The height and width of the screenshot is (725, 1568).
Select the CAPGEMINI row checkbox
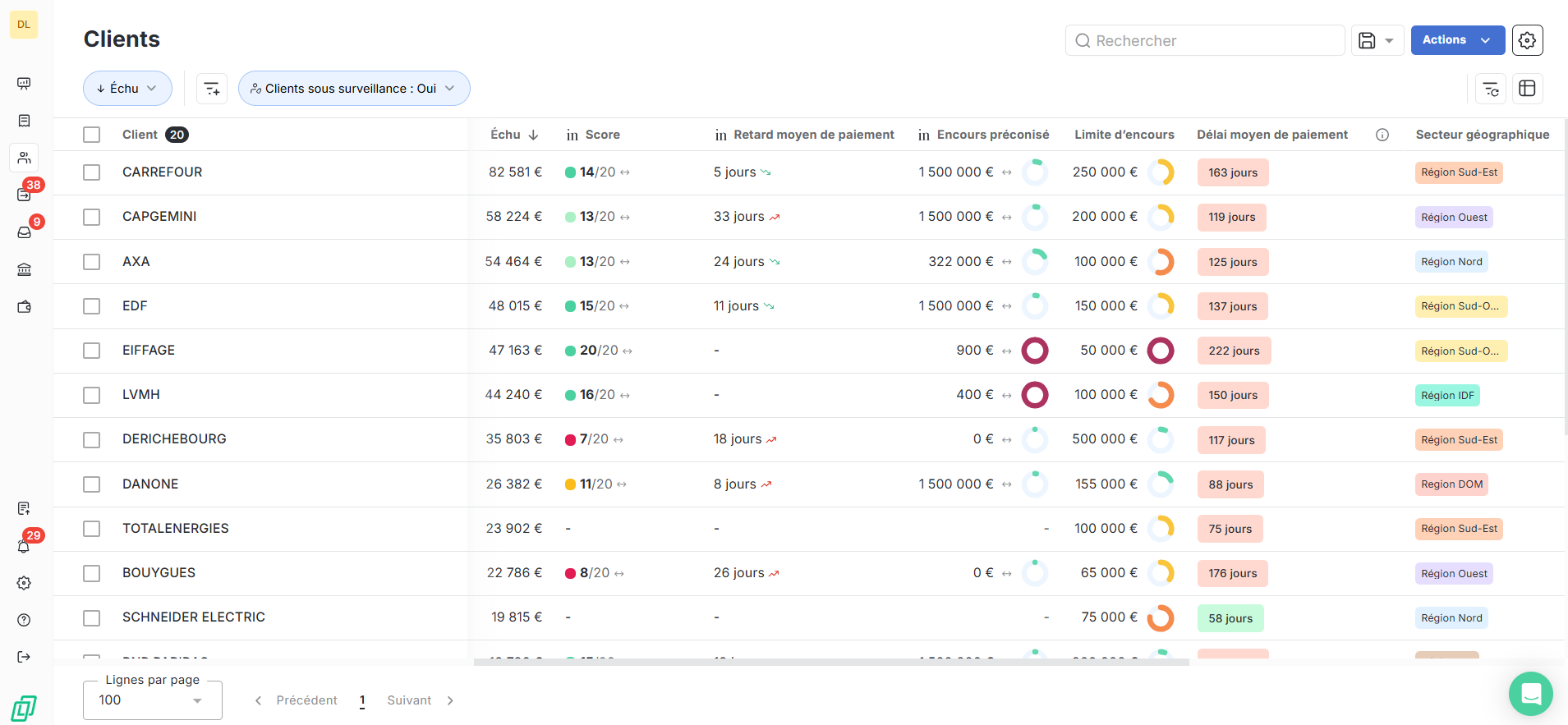(x=91, y=217)
